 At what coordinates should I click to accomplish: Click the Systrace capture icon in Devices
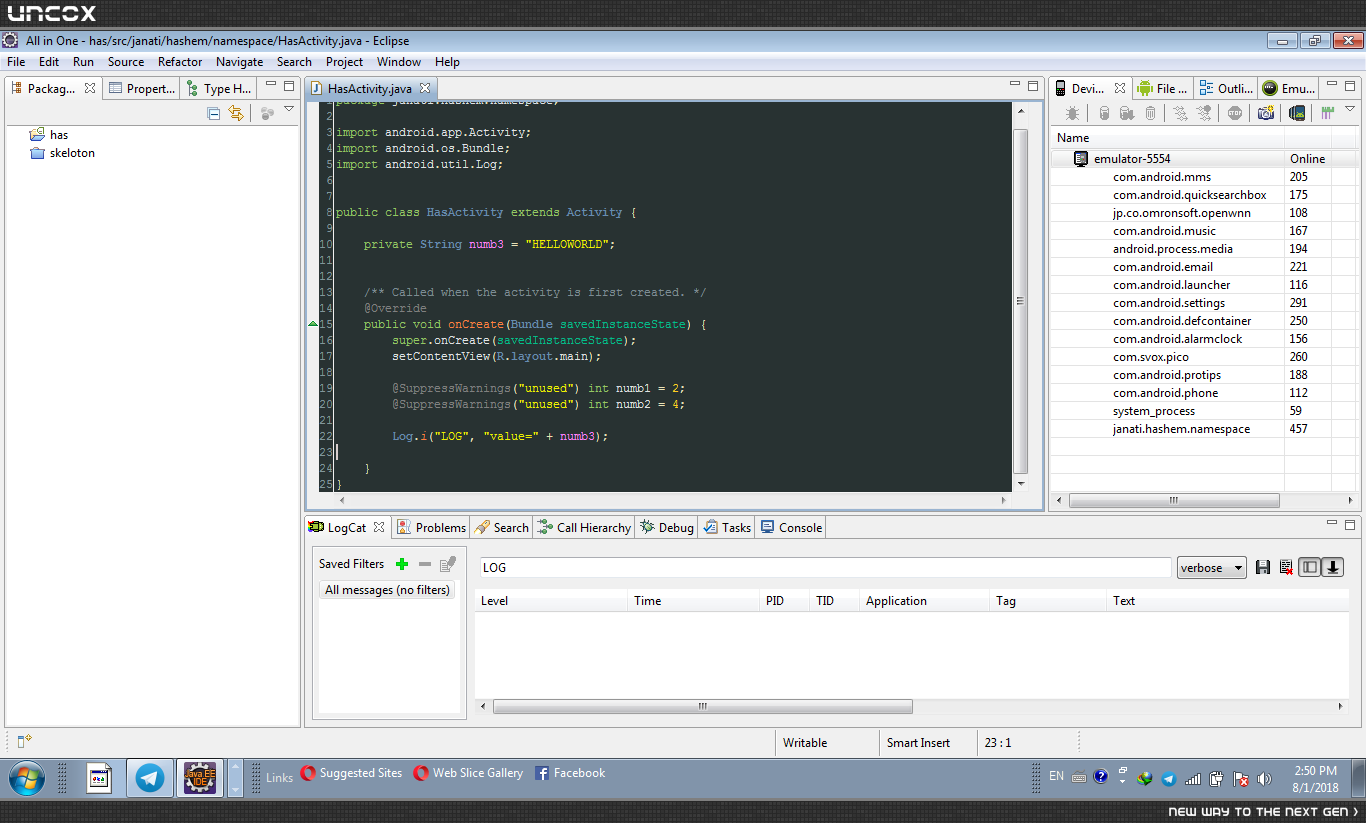(x=1328, y=114)
